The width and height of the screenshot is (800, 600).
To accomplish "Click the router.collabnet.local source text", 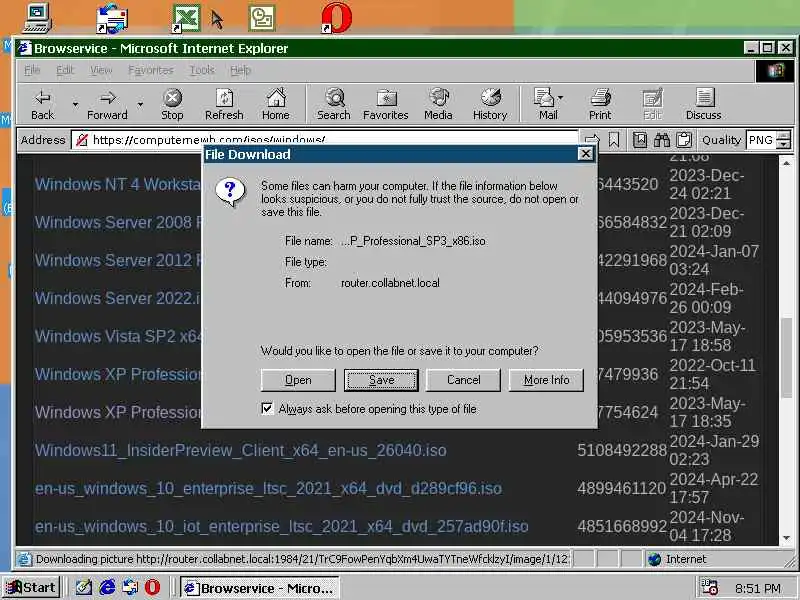I will pyautogui.click(x=390, y=283).
